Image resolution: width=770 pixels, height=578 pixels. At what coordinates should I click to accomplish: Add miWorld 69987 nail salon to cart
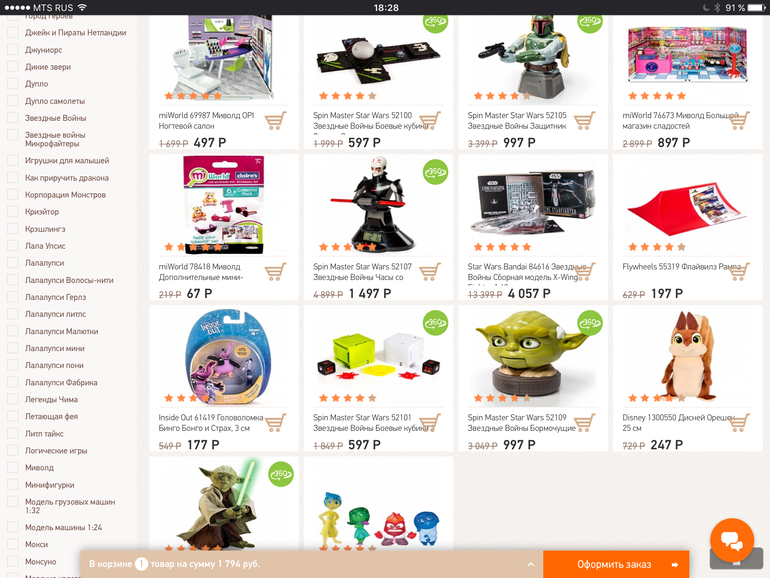275,121
